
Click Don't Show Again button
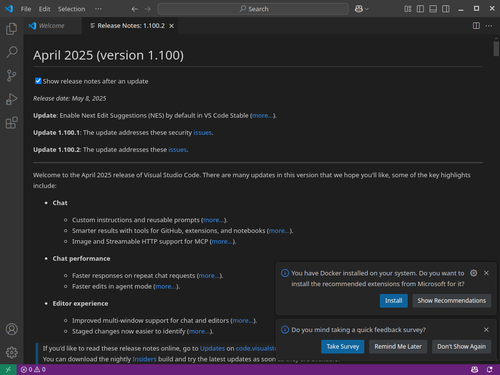coord(462,347)
